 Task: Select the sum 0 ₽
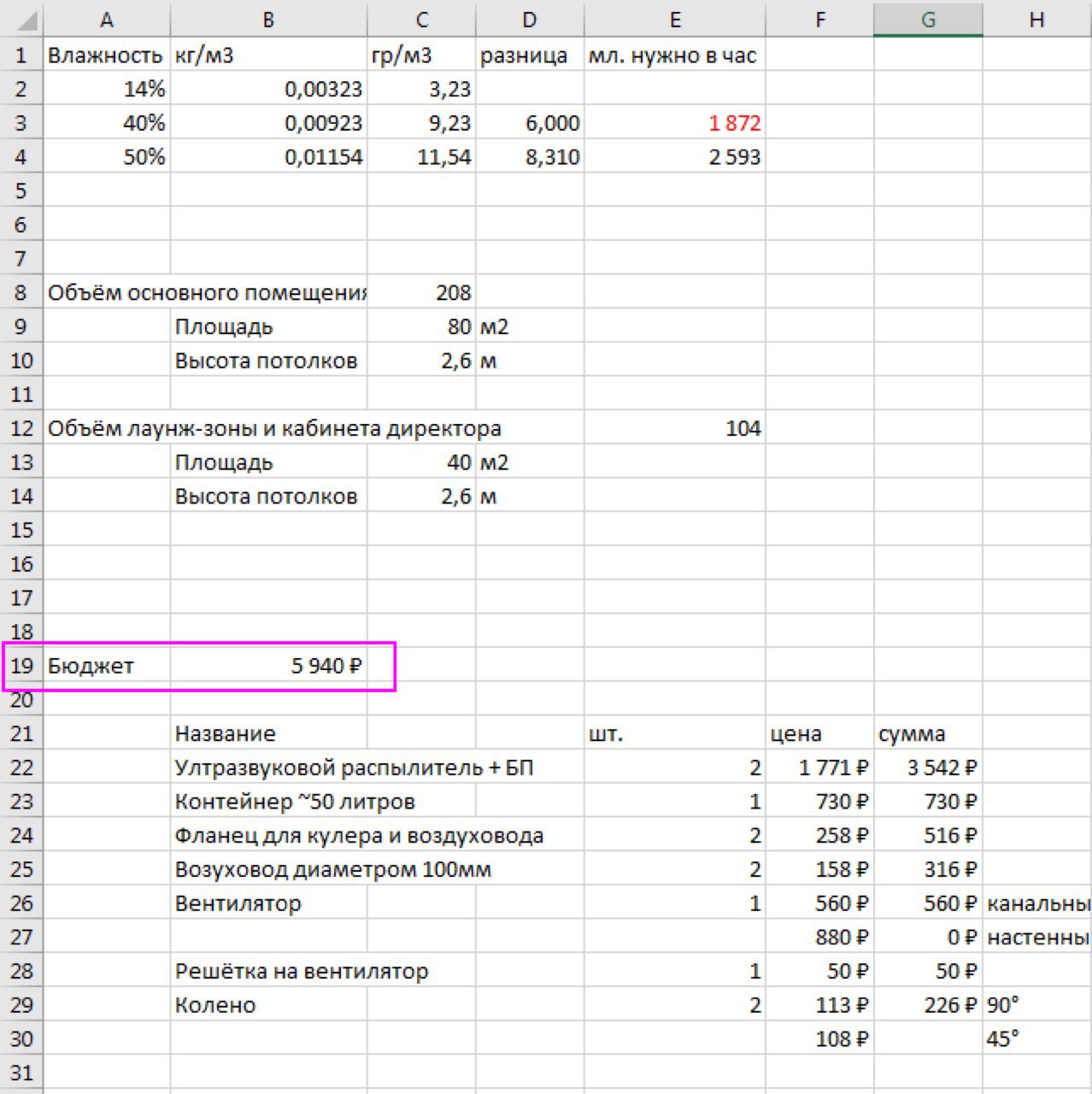click(928, 938)
